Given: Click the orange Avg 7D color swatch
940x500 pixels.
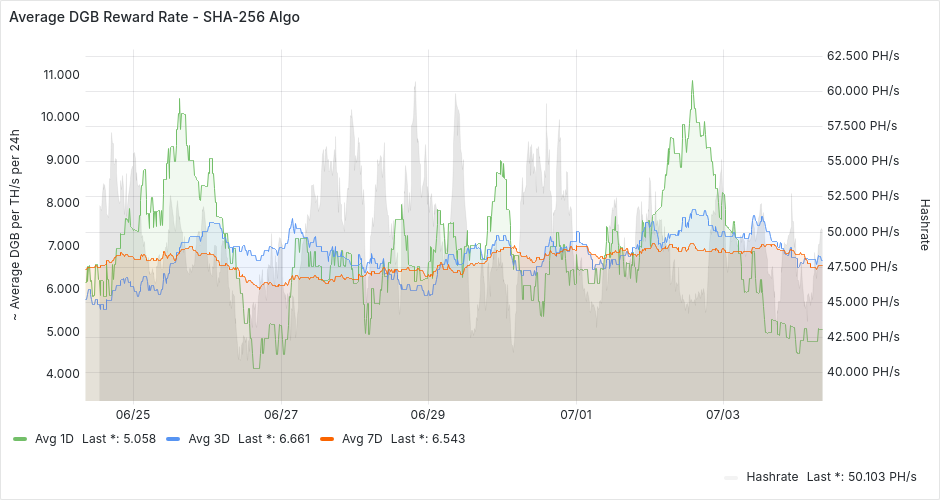Looking at the screenshot, I should [327, 439].
